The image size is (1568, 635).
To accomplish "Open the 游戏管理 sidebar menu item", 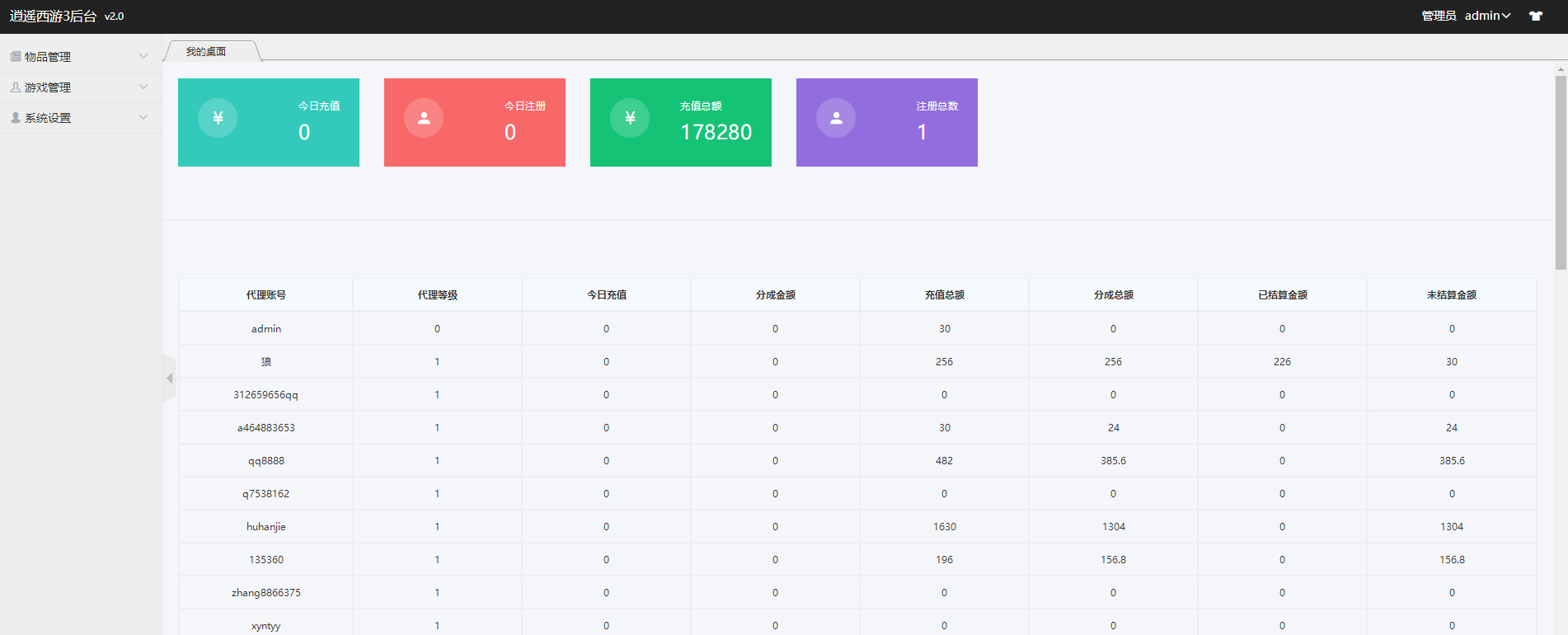I will (48, 87).
